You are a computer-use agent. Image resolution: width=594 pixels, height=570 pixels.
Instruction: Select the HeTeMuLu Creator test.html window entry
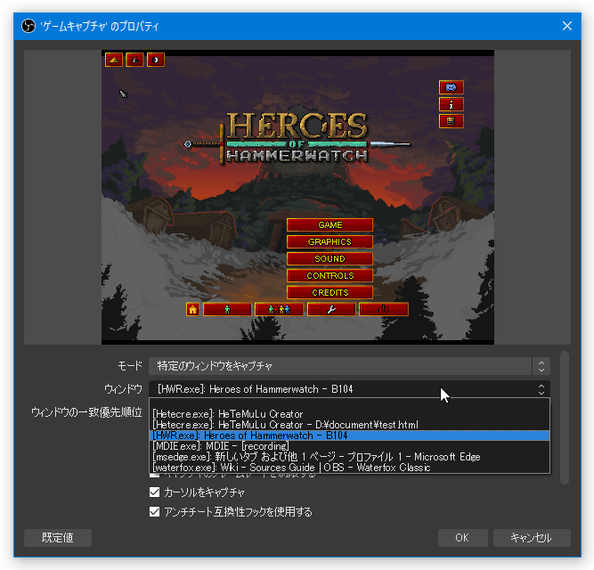point(350,425)
